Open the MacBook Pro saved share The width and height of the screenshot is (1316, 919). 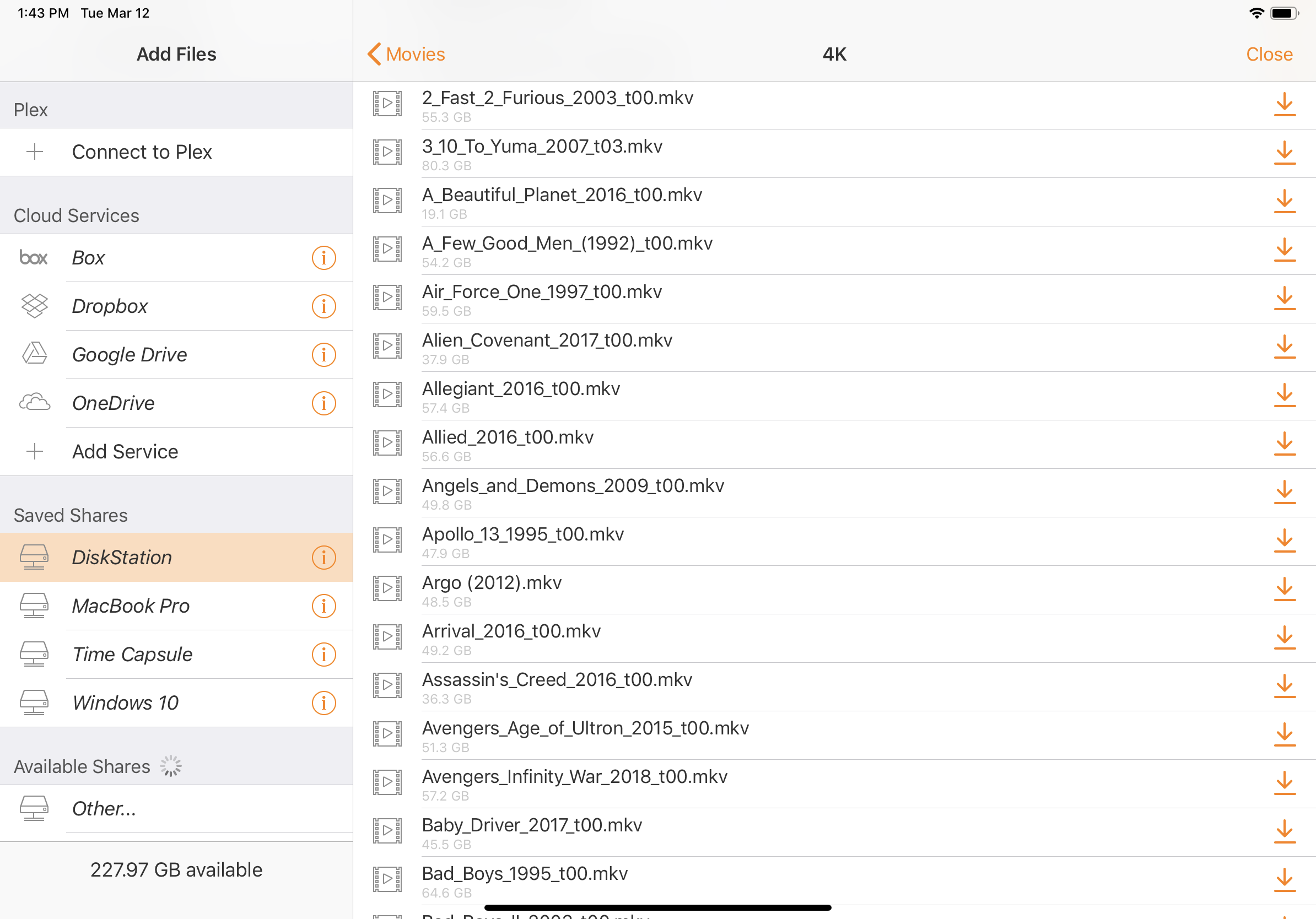(x=131, y=606)
